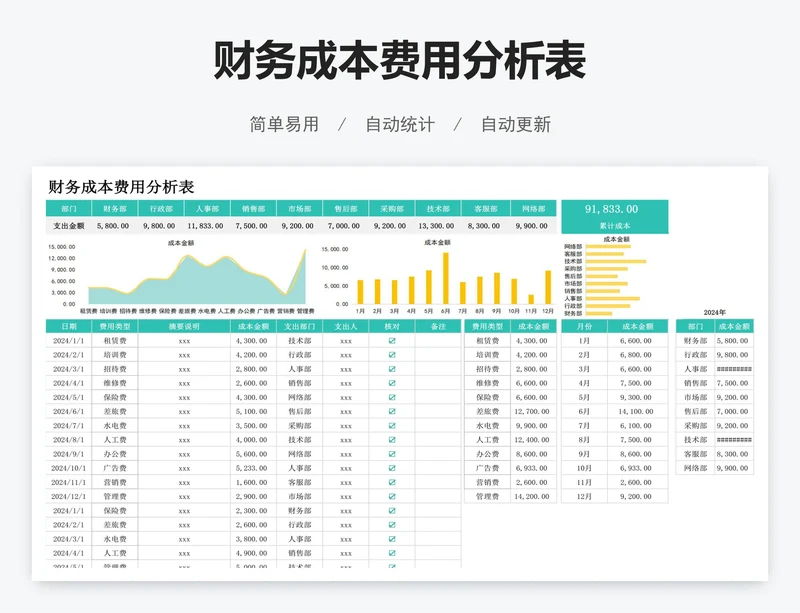Select the 2024/12/1 date cell
The width and height of the screenshot is (800, 613).
click(x=69, y=496)
